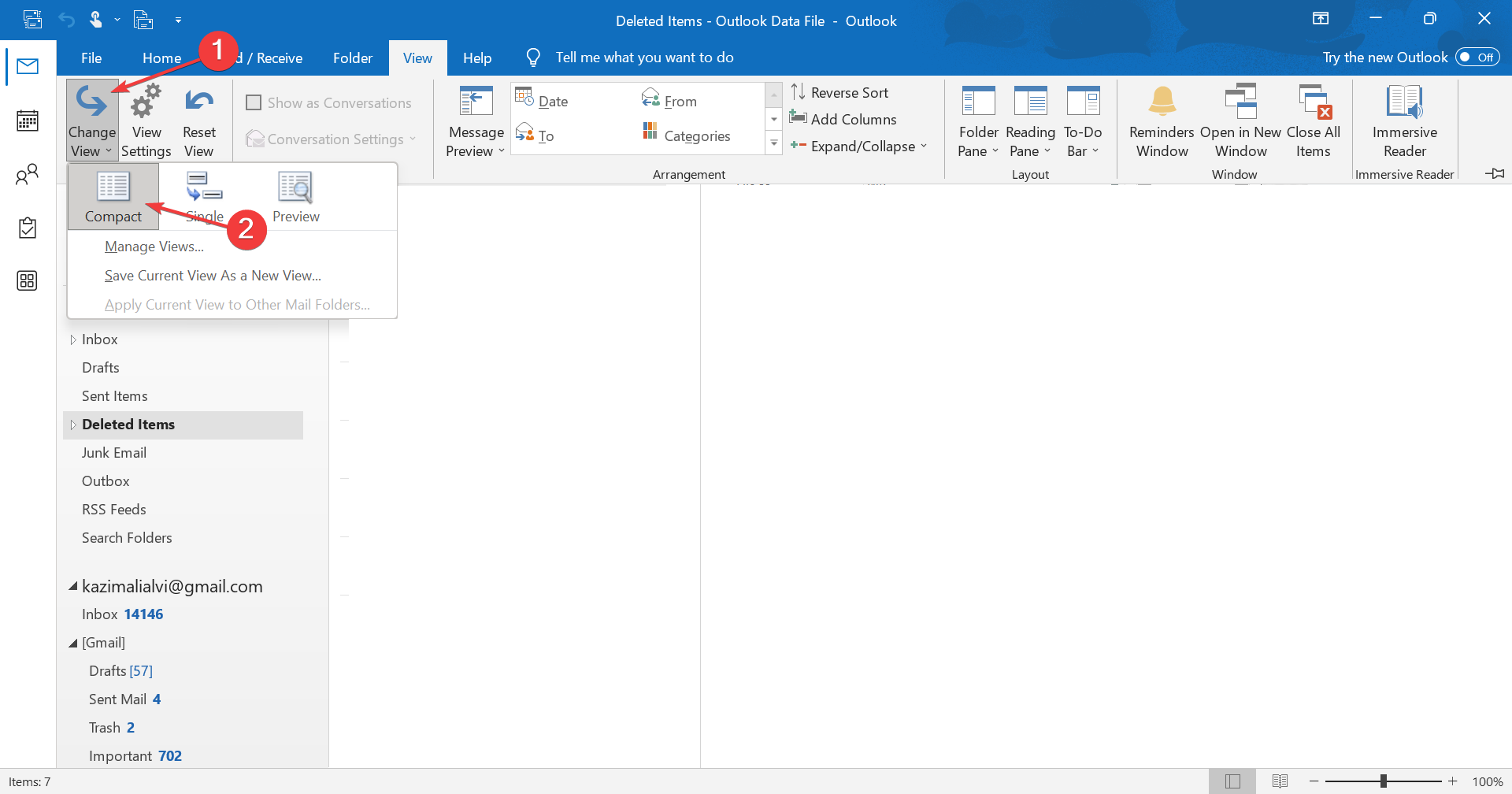
Task: Open the Reading Pane dropdown
Action: click(x=1030, y=121)
